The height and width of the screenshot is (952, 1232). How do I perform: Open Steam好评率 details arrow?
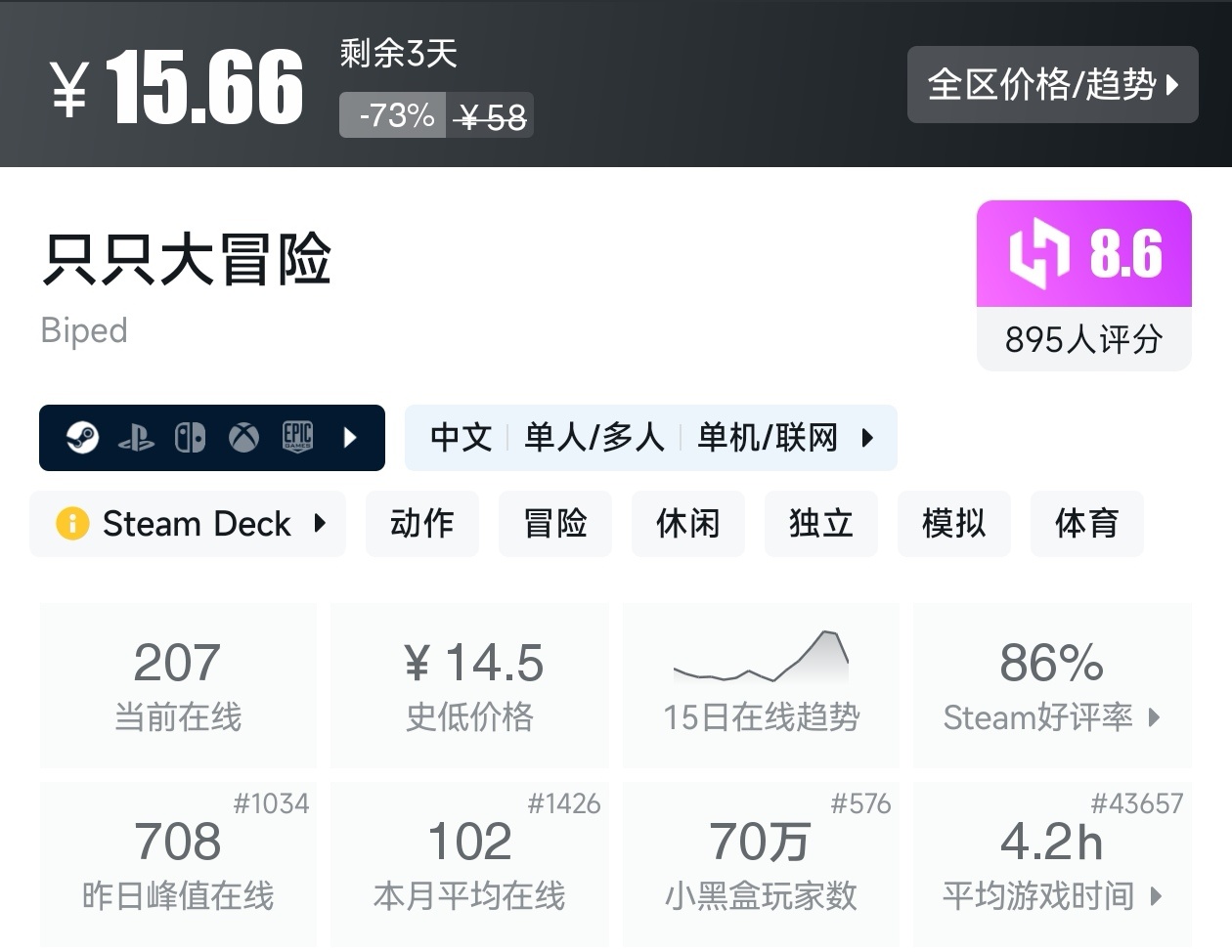pos(1154,717)
